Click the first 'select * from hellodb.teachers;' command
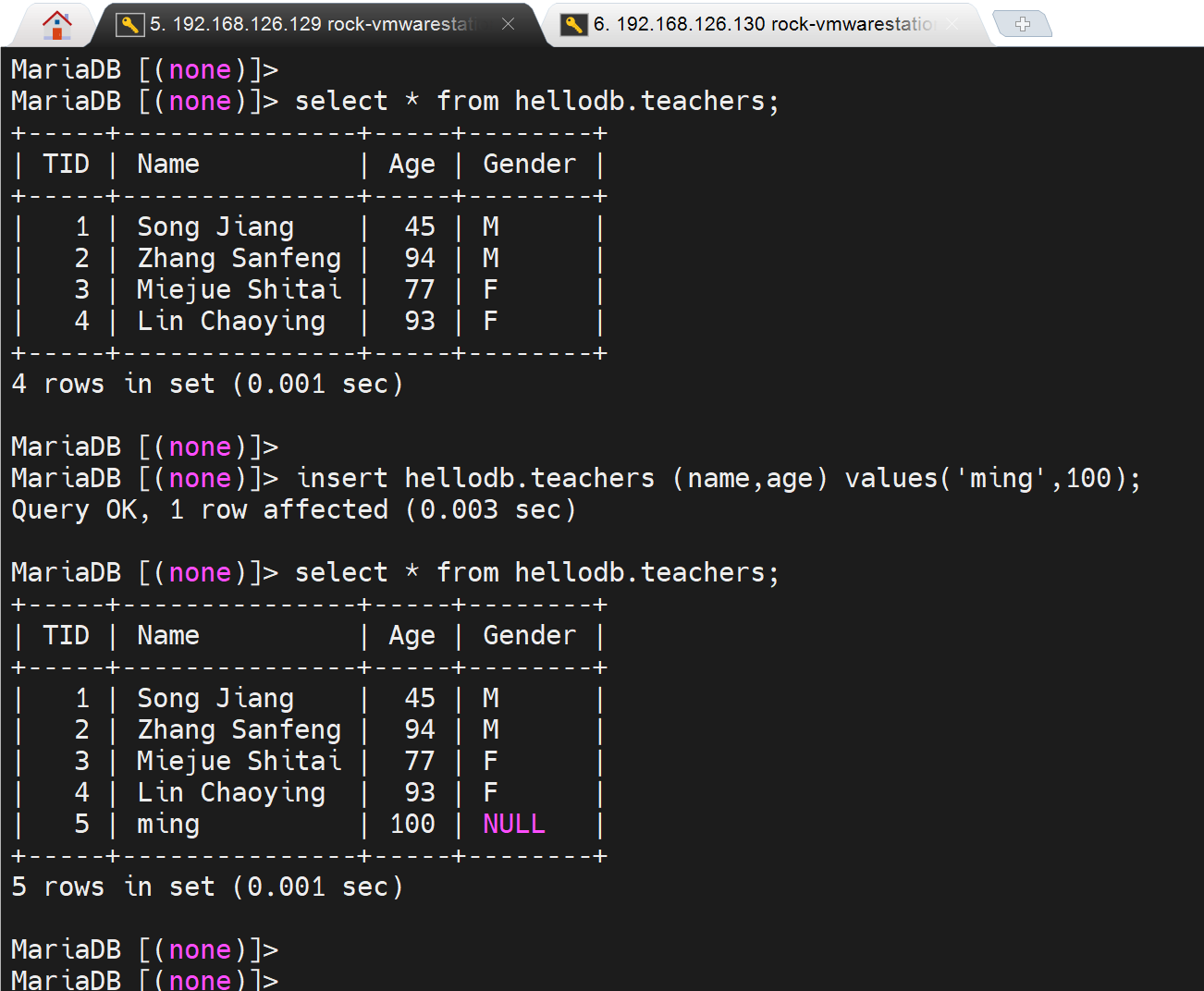1204x991 pixels. [x=537, y=102]
